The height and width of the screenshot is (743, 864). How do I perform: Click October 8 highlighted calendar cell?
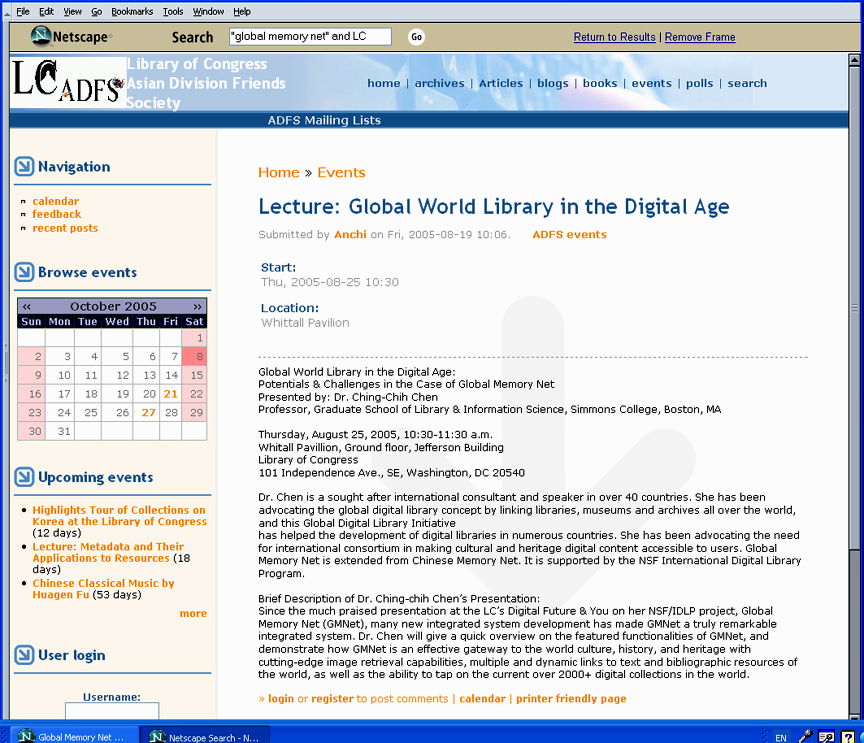[x=194, y=356]
